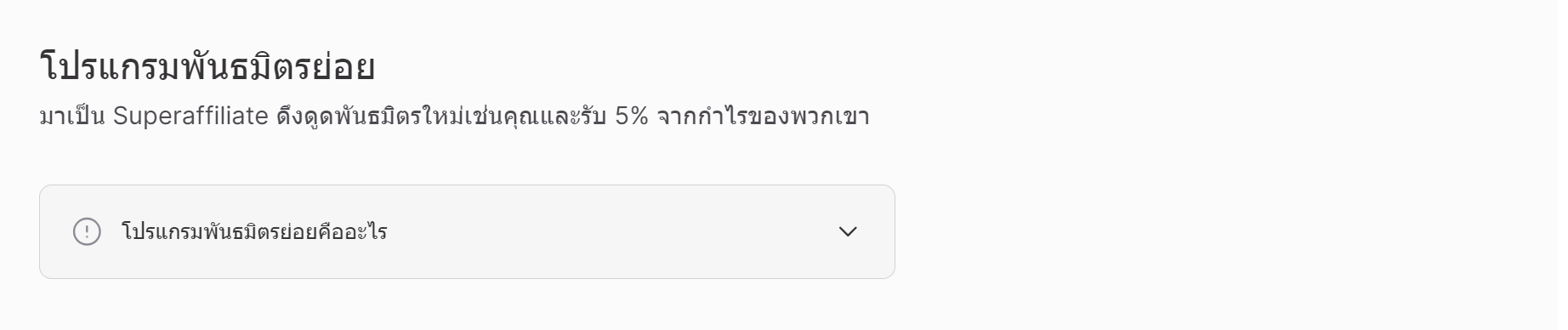Expand the accordion using the chevron-down arrow
This screenshot has width=1568, height=330.
[848, 231]
